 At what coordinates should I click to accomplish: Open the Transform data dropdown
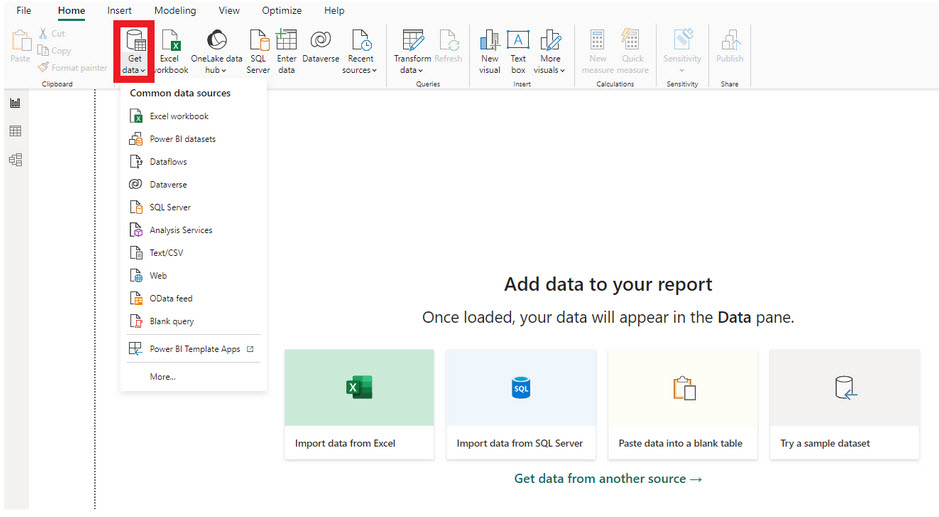(x=412, y=52)
